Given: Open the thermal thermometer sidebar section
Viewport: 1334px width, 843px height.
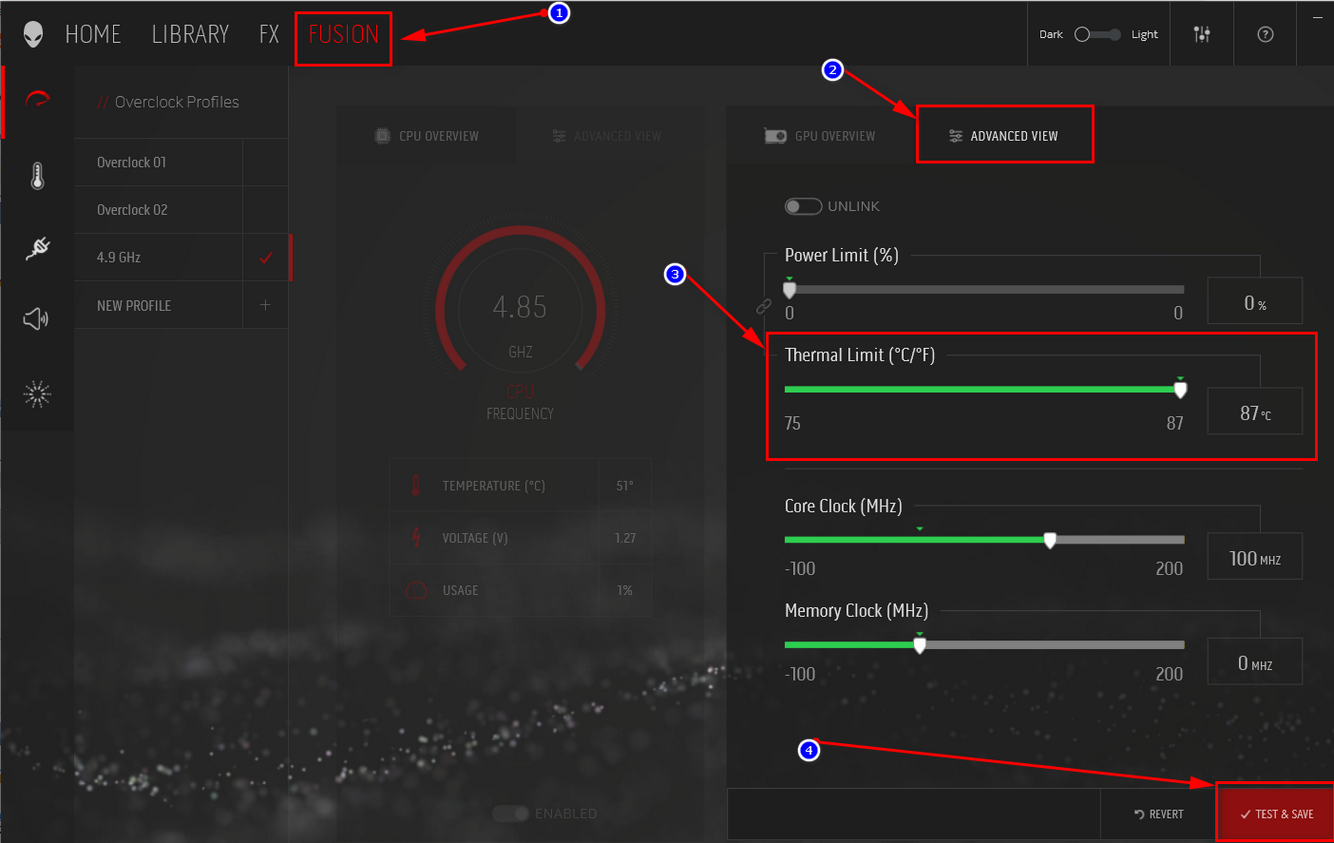Looking at the screenshot, I should click(x=38, y=176).
